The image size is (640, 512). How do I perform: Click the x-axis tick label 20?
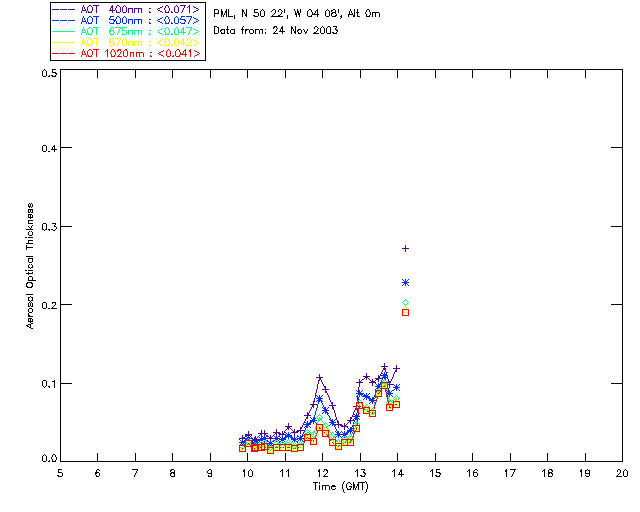tap(622, 473)
